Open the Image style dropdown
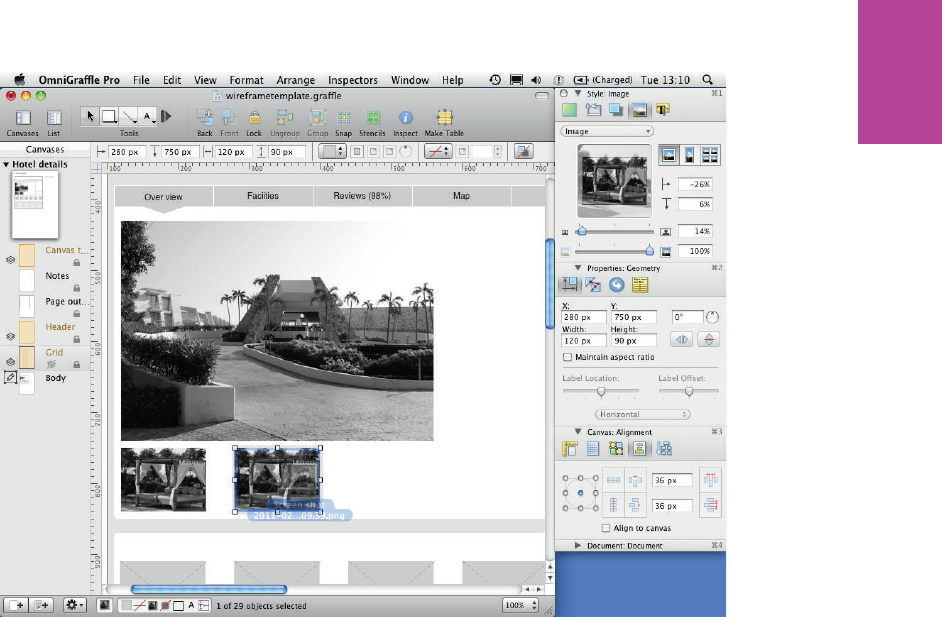942x617 pixels. [x=606, y=131]
